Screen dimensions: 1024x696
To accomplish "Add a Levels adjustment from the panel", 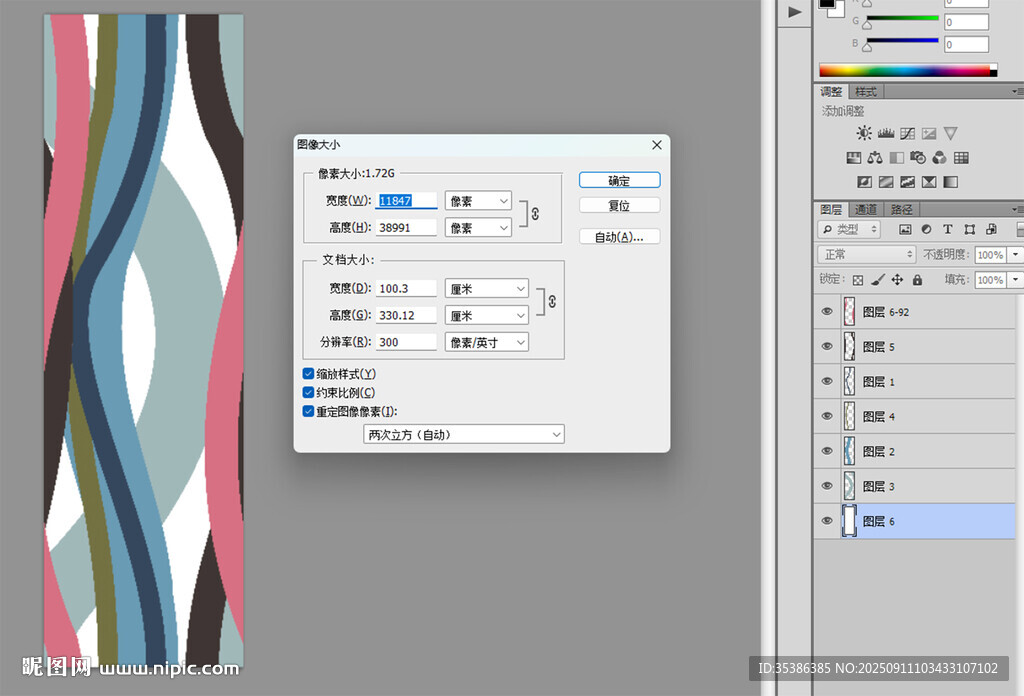I will (885, 133).
